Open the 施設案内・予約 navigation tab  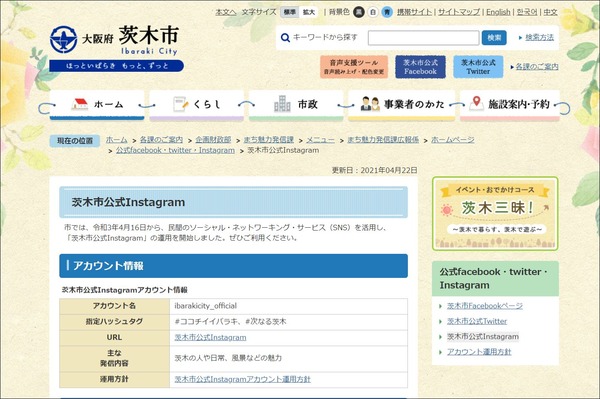(510, 106)
